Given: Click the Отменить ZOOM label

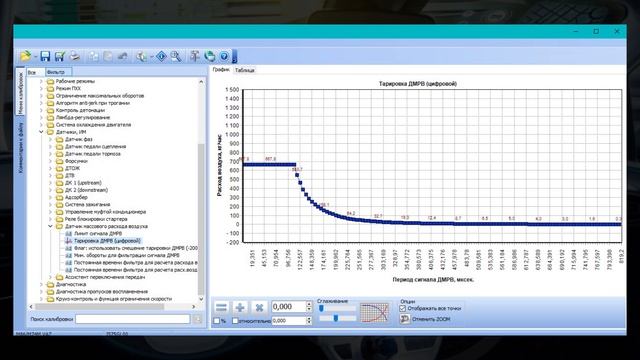Looking at the screenshot, I should [431, 319].
